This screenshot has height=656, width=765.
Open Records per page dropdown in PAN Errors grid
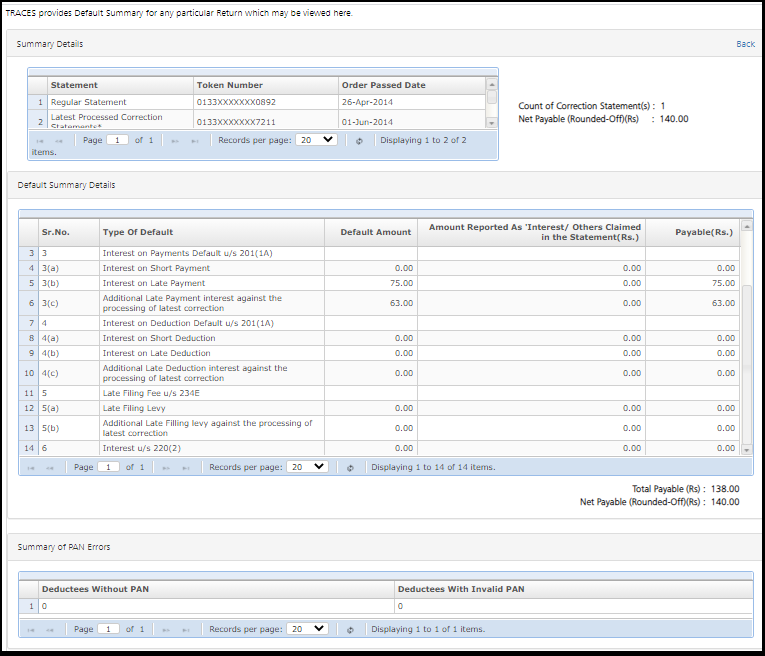(x=307, y=629)
